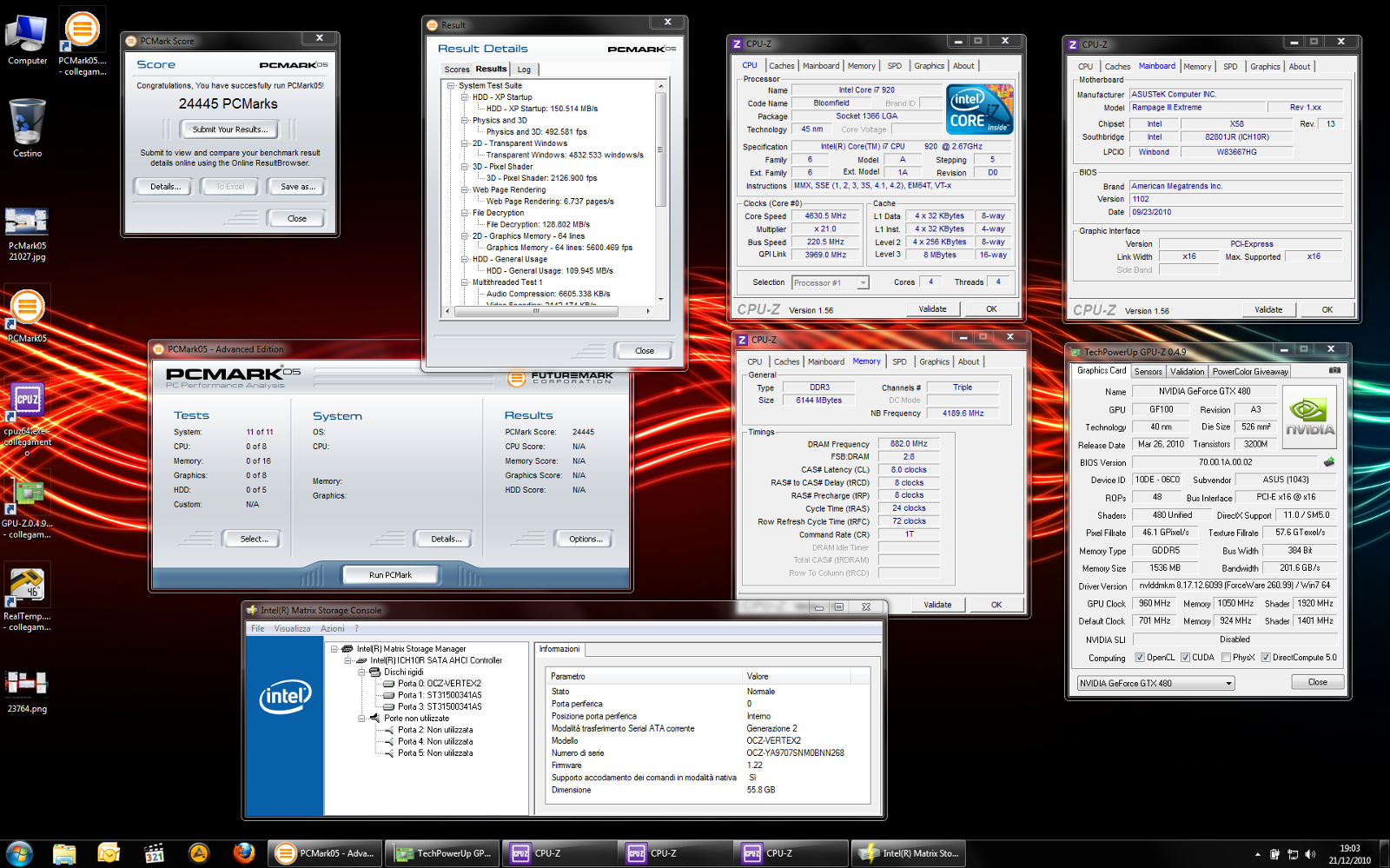This screenshot has width=1390, height=868.
Task: Click Close button in GPU-Z window
Action: pos(1317,682)
